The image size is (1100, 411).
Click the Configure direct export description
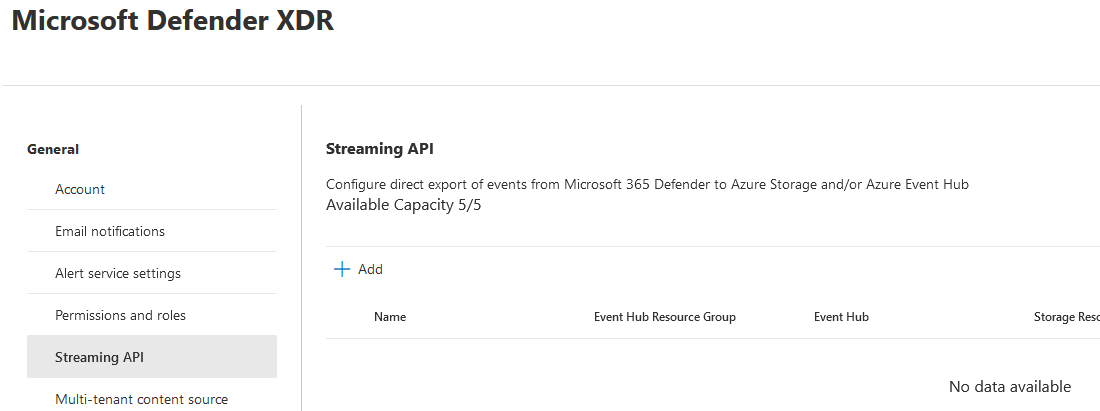(647, 184)
